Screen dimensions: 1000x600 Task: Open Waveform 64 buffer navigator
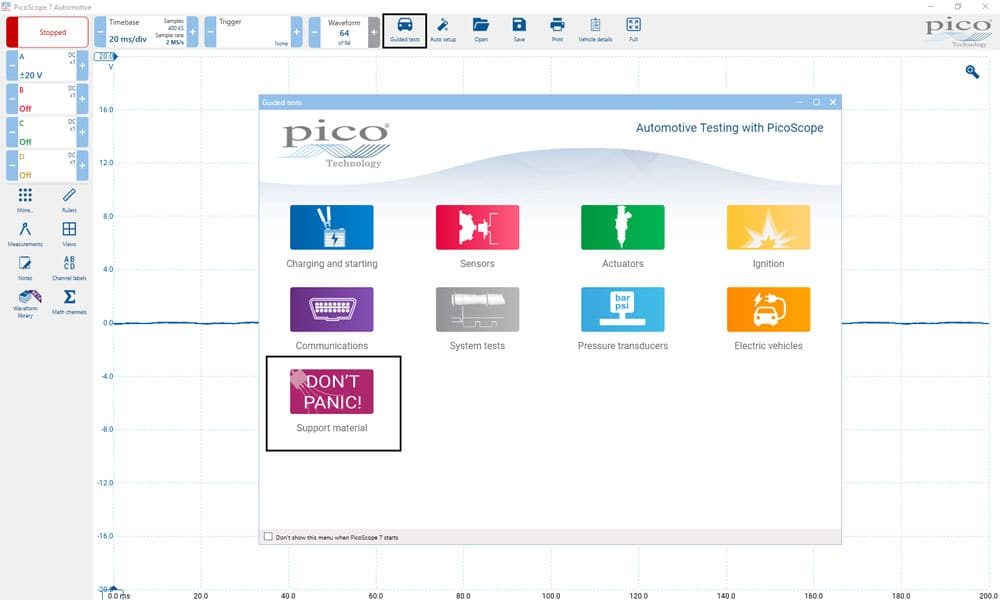click(344, 32)
